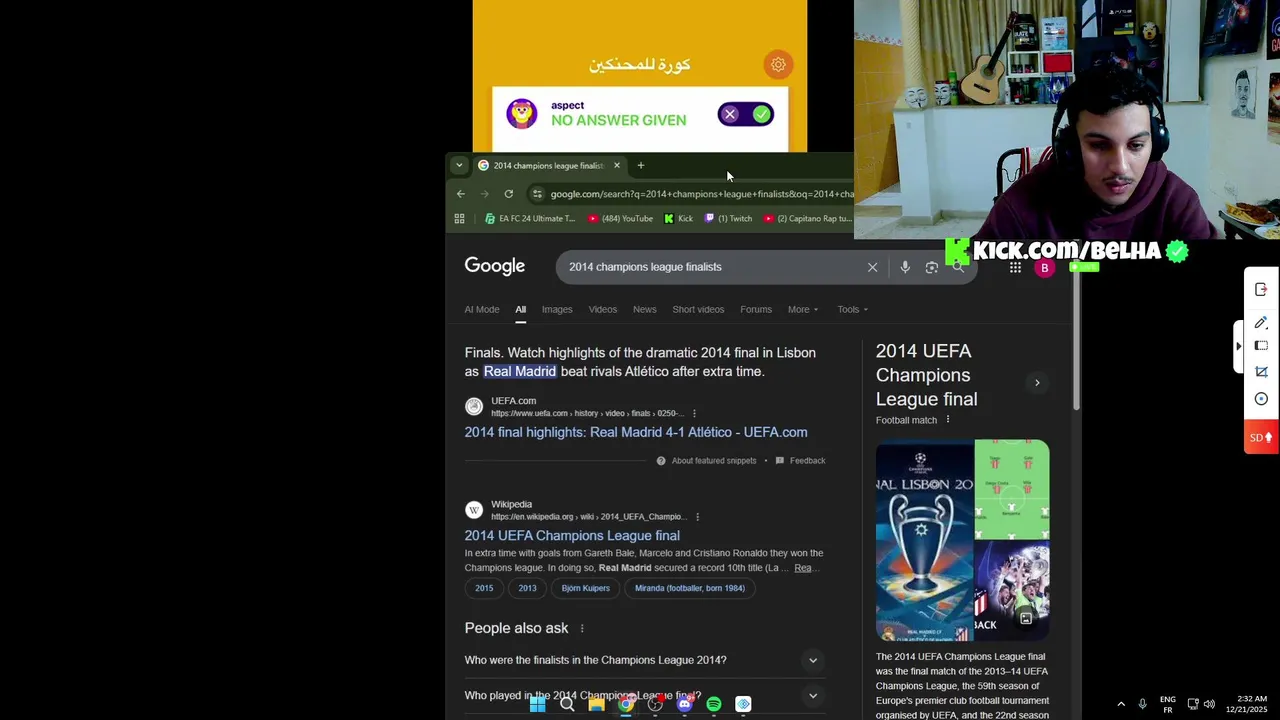Select the crop tool in side toolbar
1280x720 pixels.
[x=1261, y=372]
